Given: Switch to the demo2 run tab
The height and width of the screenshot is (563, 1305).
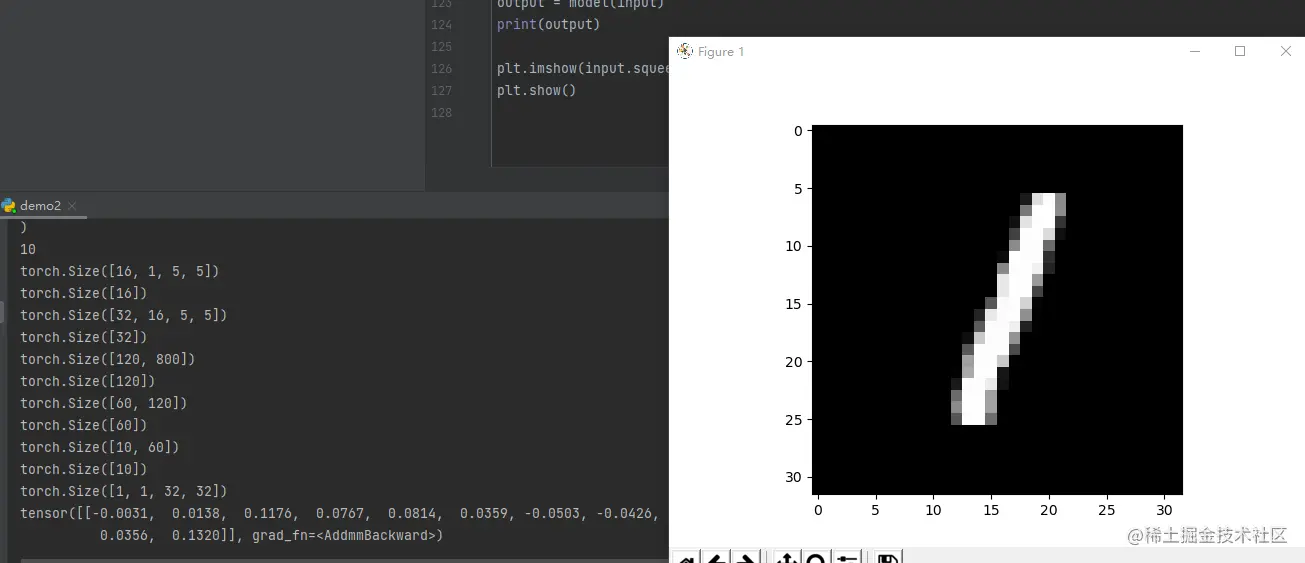Looking at the screenshot, I should coord(40,205).
